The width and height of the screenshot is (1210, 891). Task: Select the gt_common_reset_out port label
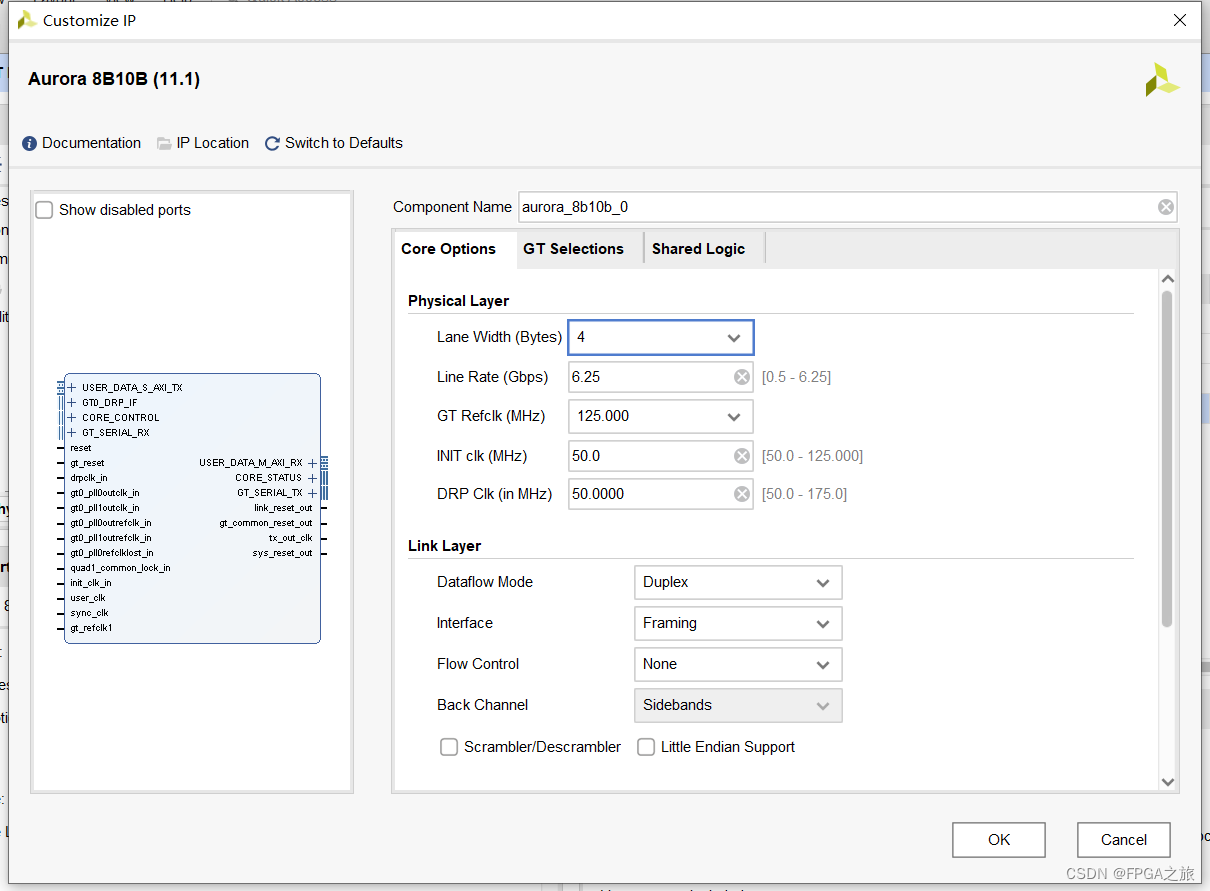click(266, 523)
